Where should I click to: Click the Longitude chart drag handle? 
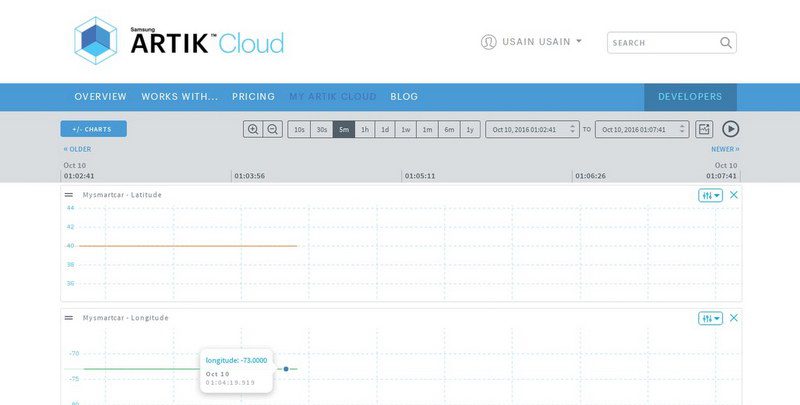(x=69, y=318)
